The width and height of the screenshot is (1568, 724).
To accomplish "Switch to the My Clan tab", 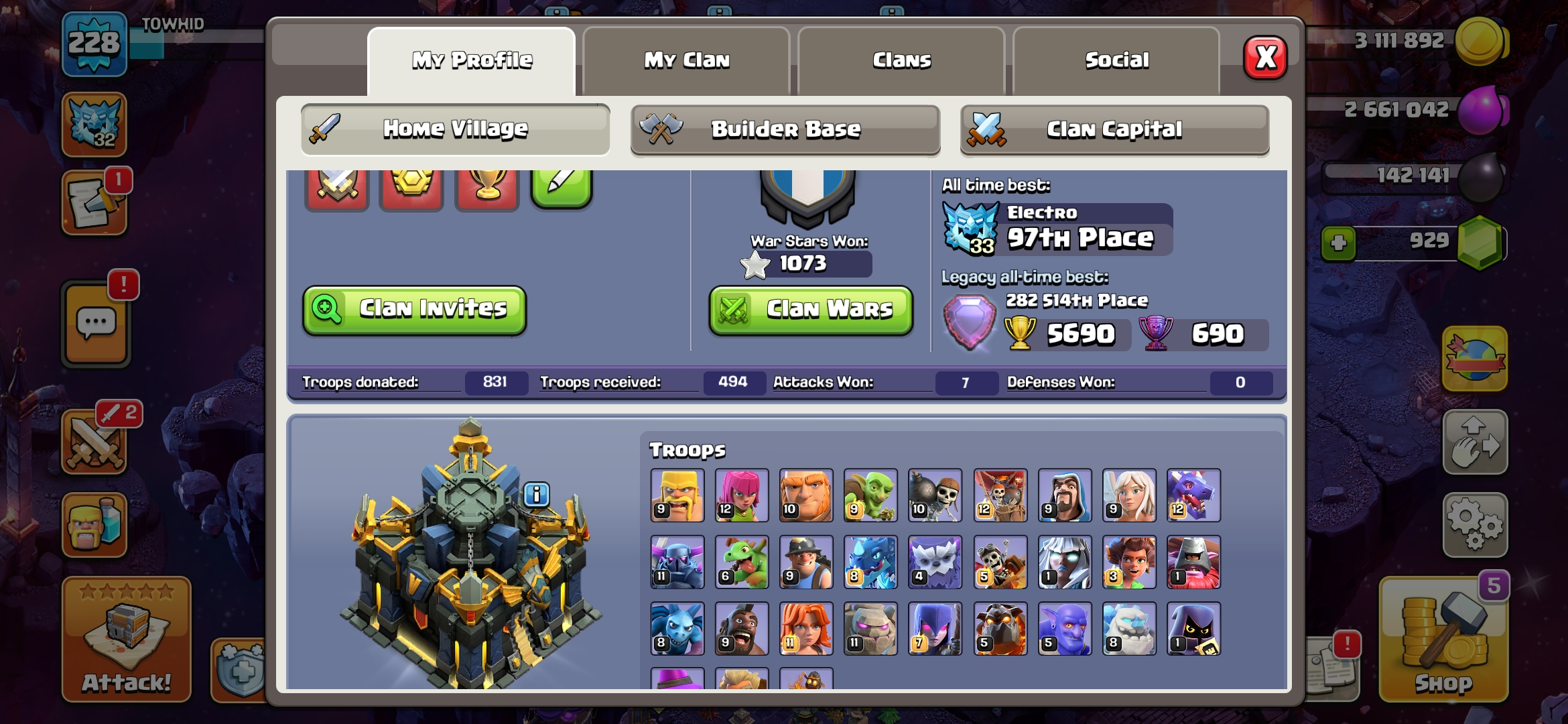I will click(687, 60).
